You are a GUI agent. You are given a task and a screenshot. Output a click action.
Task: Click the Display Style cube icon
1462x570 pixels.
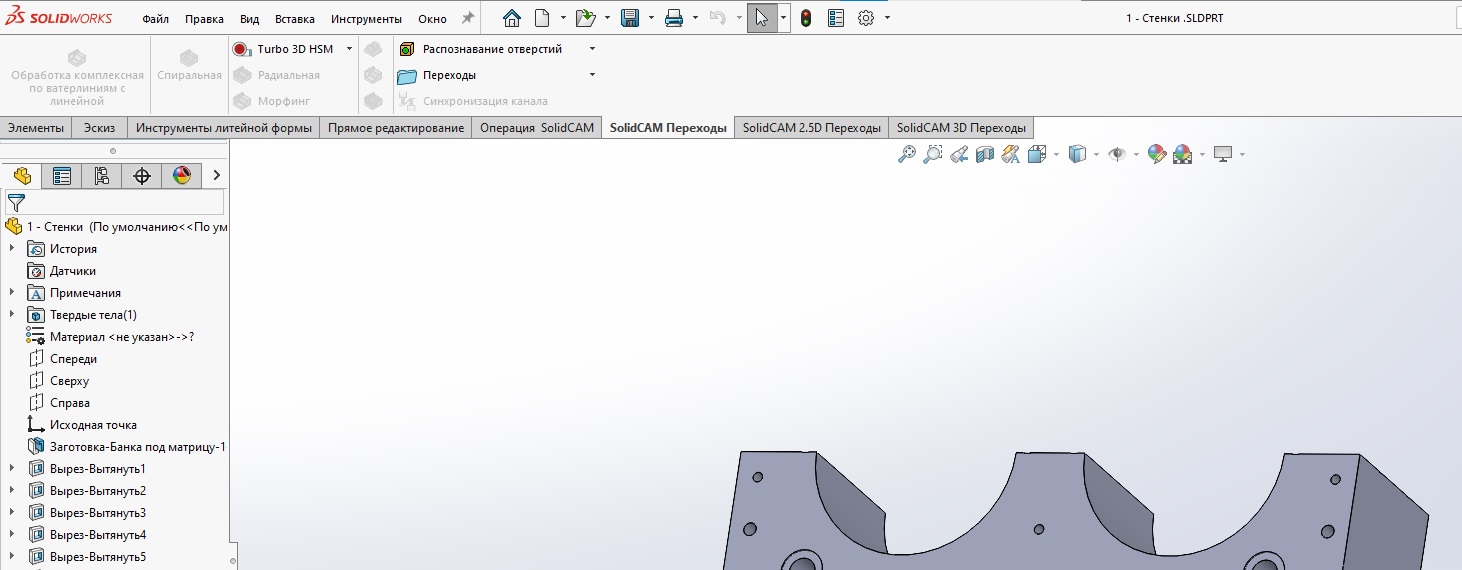click(x=1077, y=154)
